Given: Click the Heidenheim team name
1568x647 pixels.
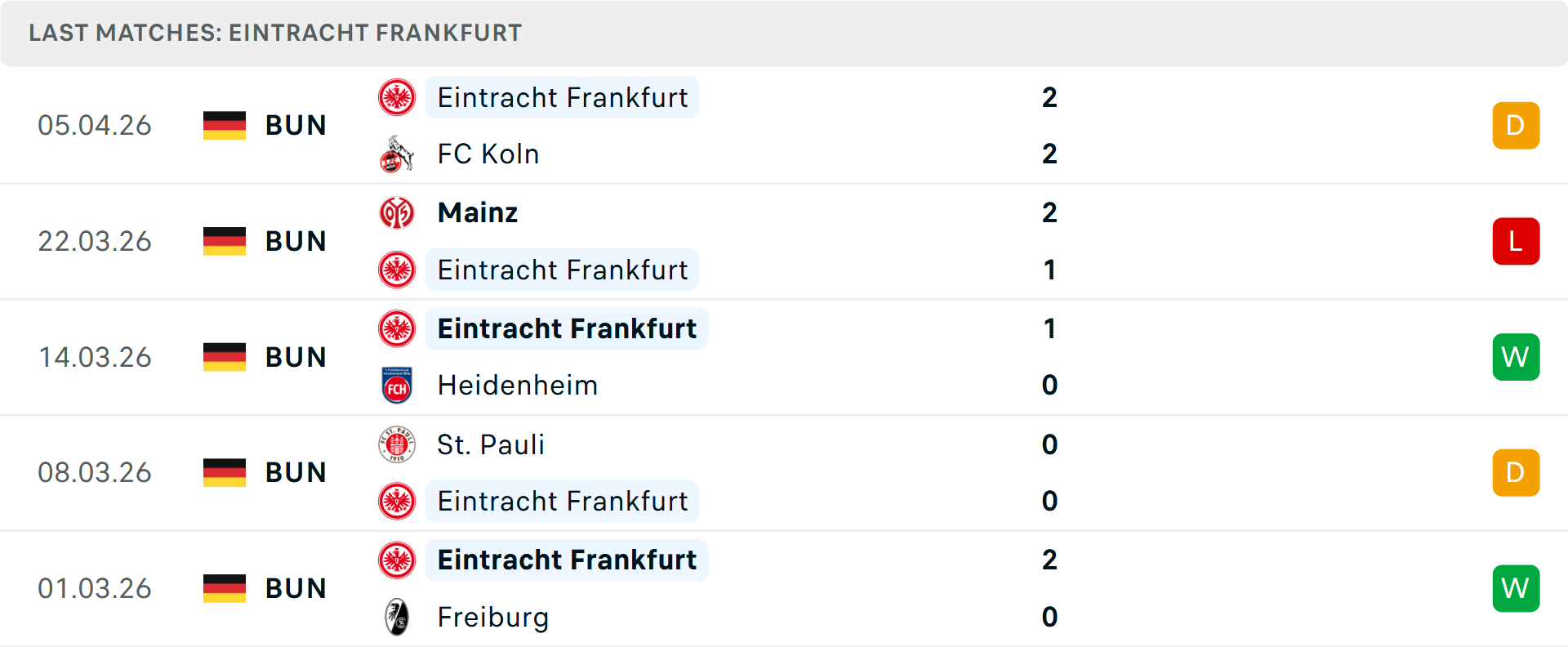Looking at the screenshot, I should [517, 385].
